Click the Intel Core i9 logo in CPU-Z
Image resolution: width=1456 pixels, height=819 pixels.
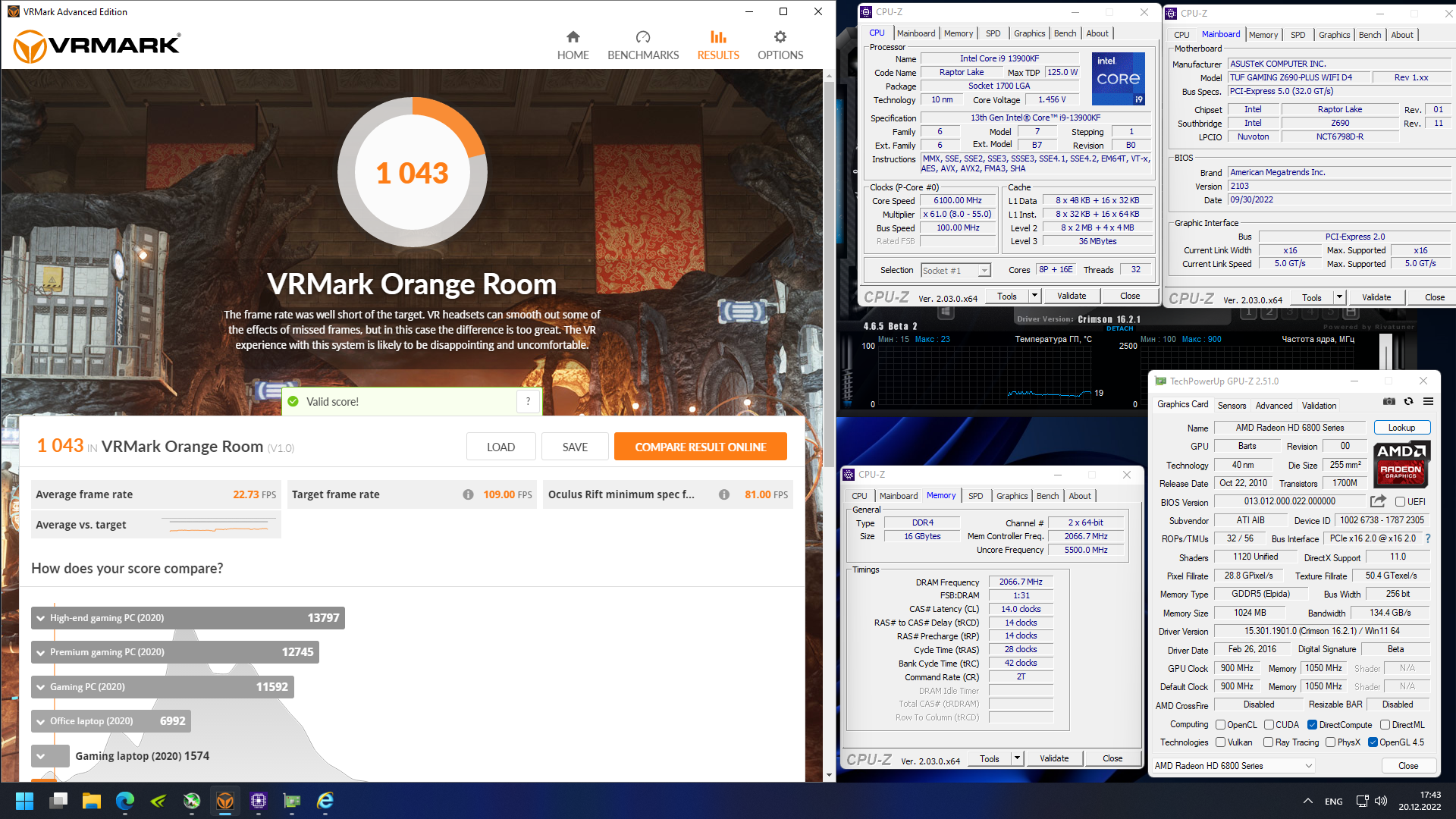click(1119, 79)
